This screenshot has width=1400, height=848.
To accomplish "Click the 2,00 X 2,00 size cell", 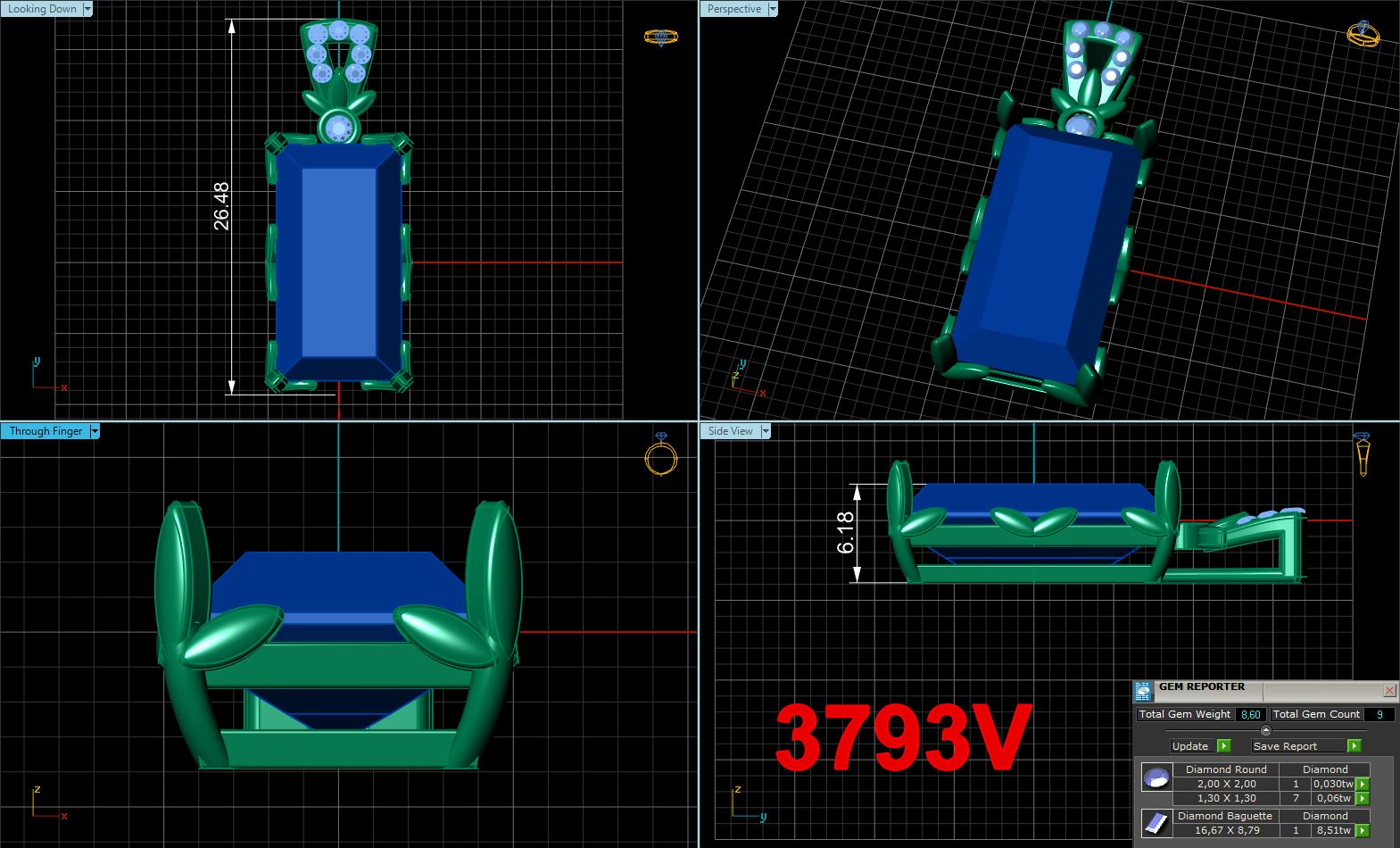I will tap(1226, 784).
